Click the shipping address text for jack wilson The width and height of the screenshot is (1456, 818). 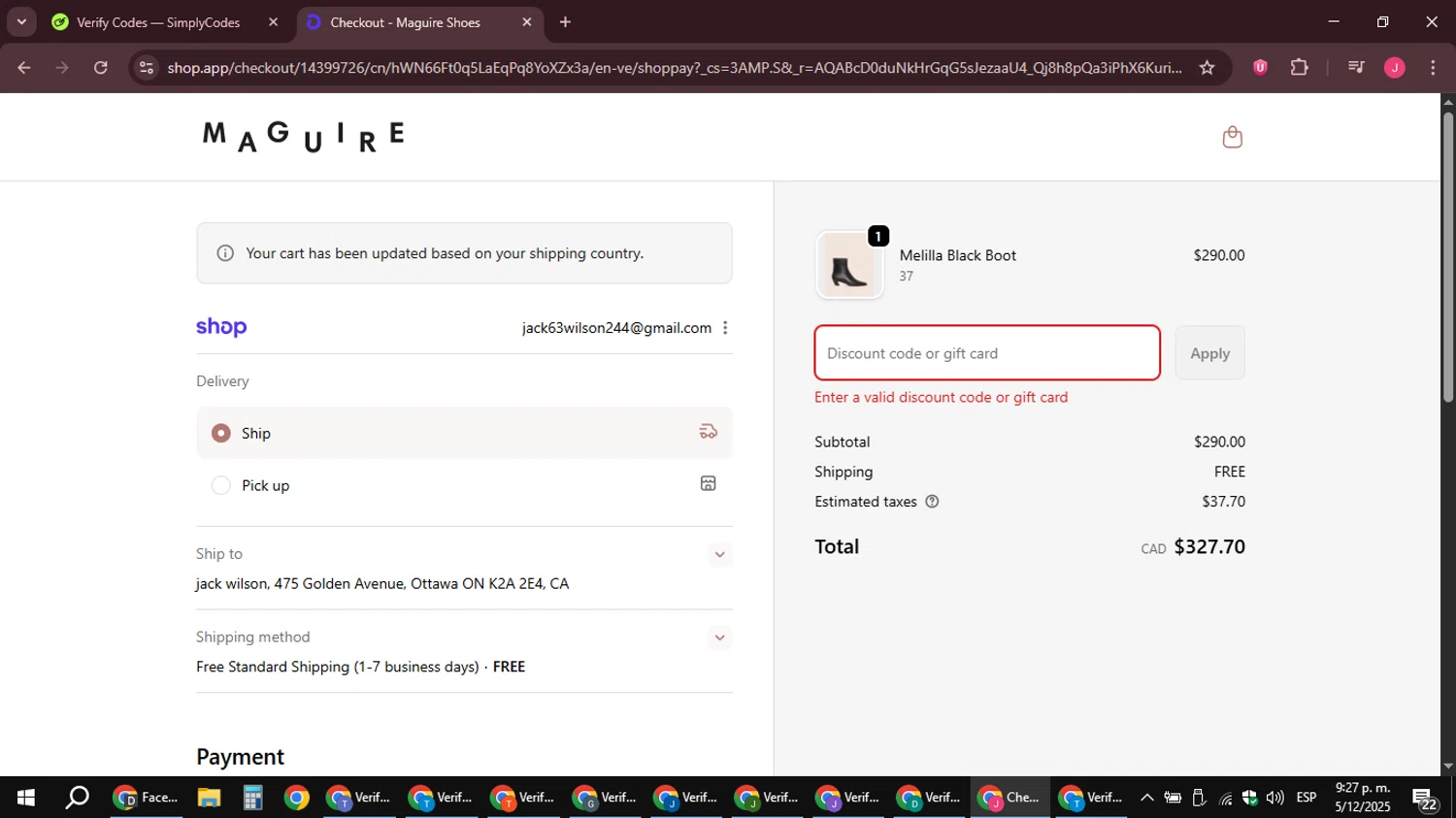point(382,584)
